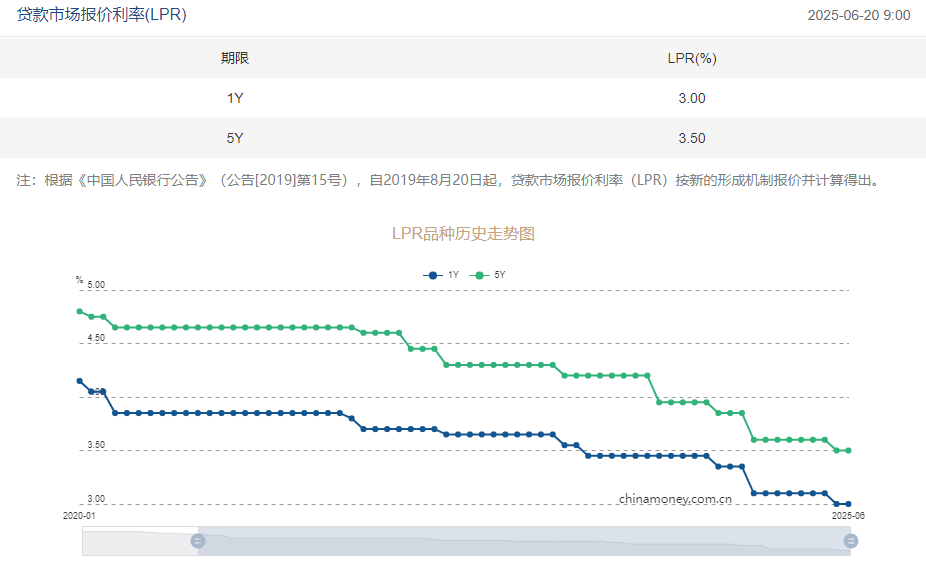Click the unselected area left of the range slider

tap(139, 541)
